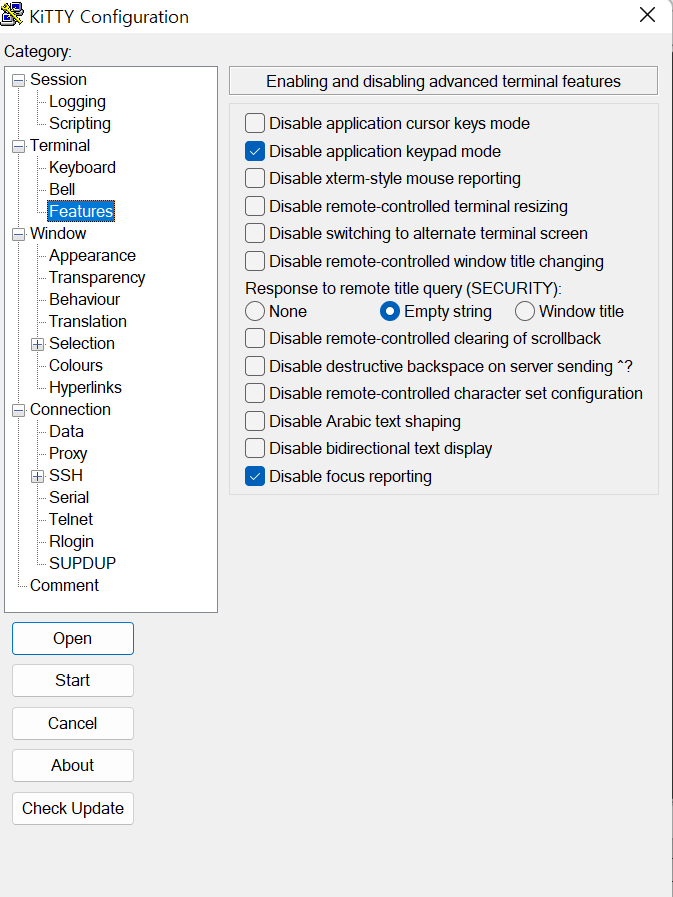Image resolution: width=673 pixels, height=897 pixels.
Task: Click the Cancel button
Action: [x=73, y=723]
